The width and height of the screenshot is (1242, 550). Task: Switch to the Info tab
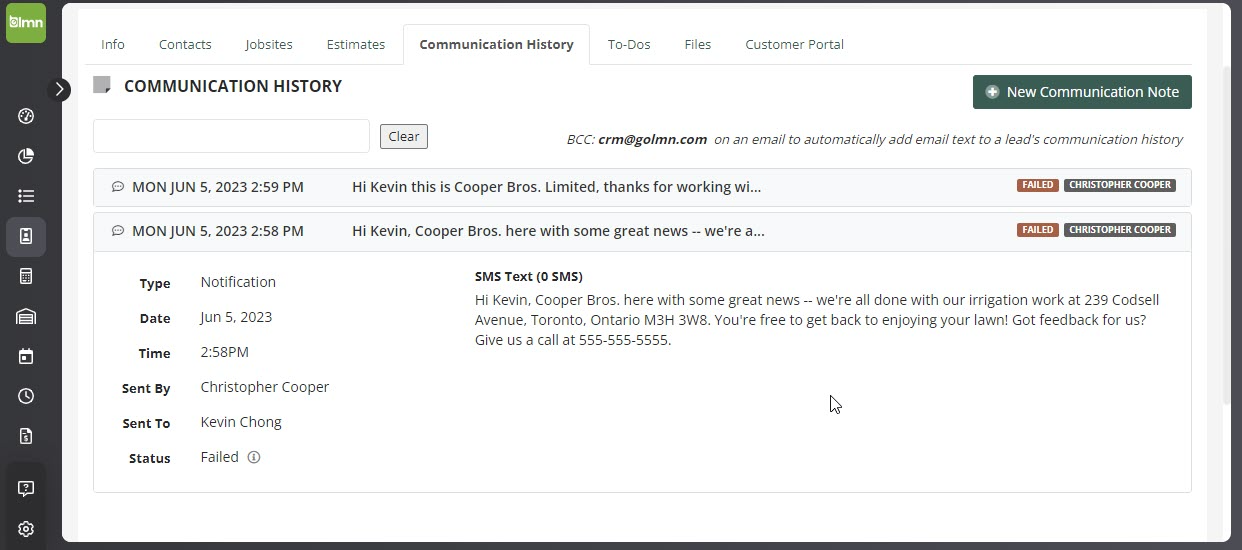pos(113,44)
